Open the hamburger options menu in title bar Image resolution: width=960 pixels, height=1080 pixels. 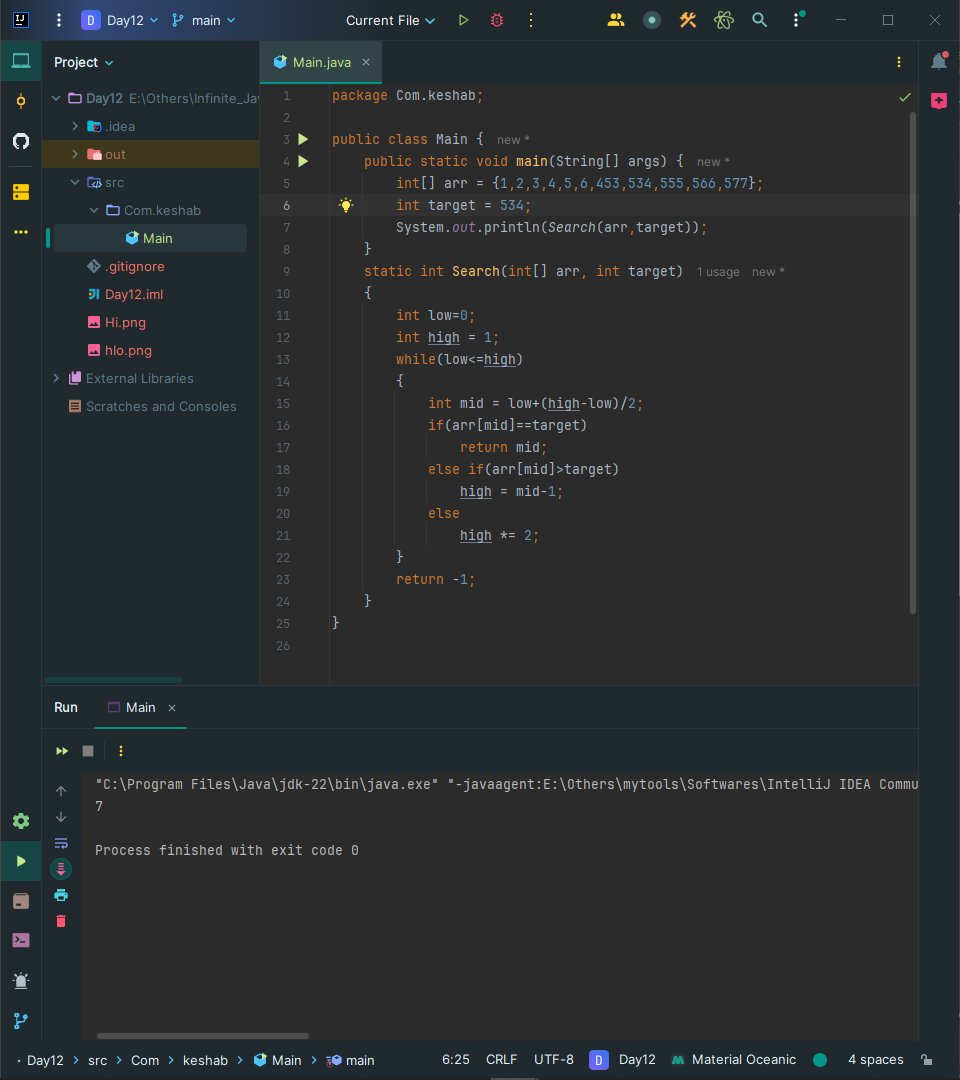coord(59,21)
